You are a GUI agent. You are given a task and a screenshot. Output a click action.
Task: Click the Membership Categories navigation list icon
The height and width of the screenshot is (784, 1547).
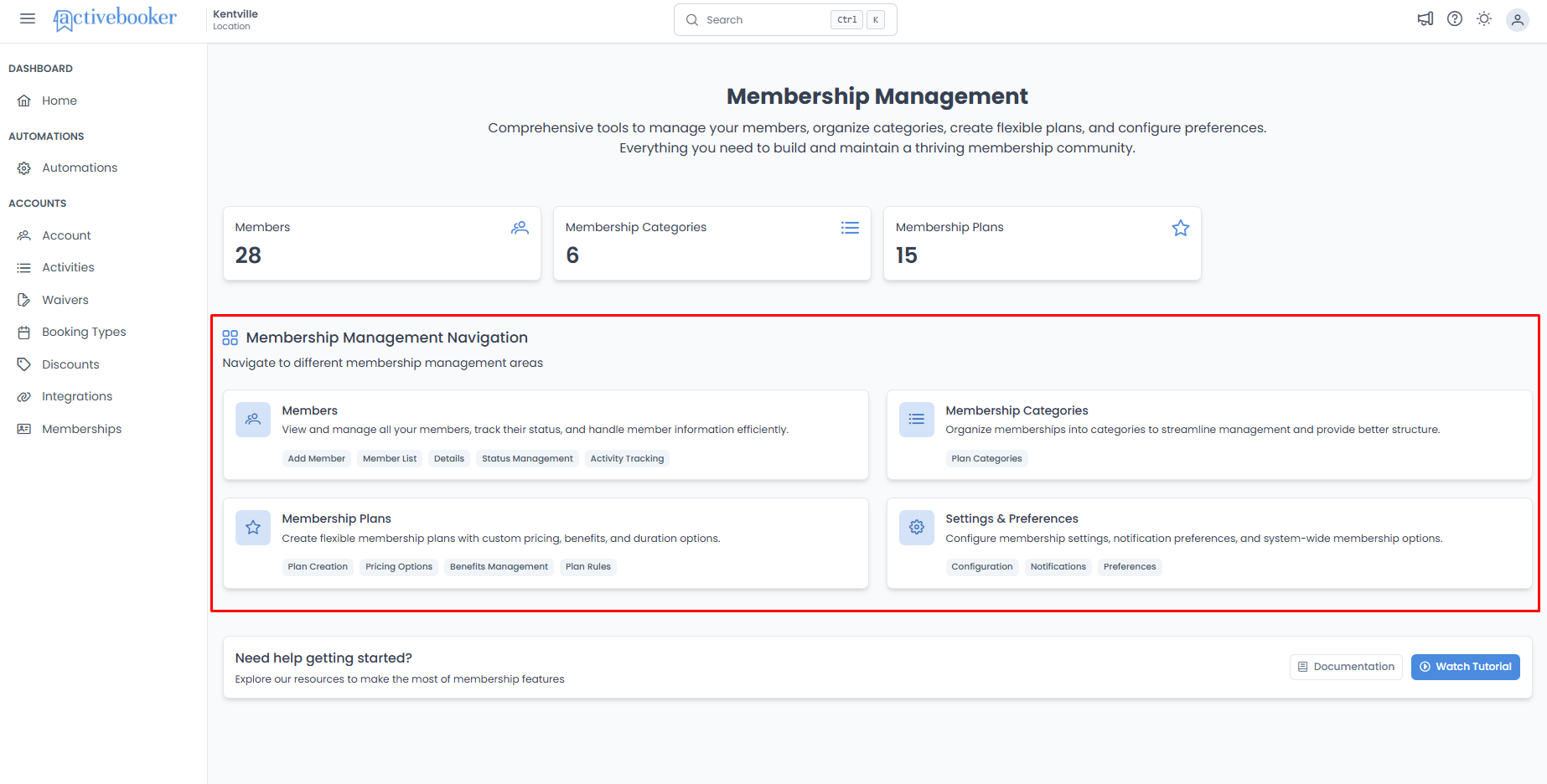917,420
